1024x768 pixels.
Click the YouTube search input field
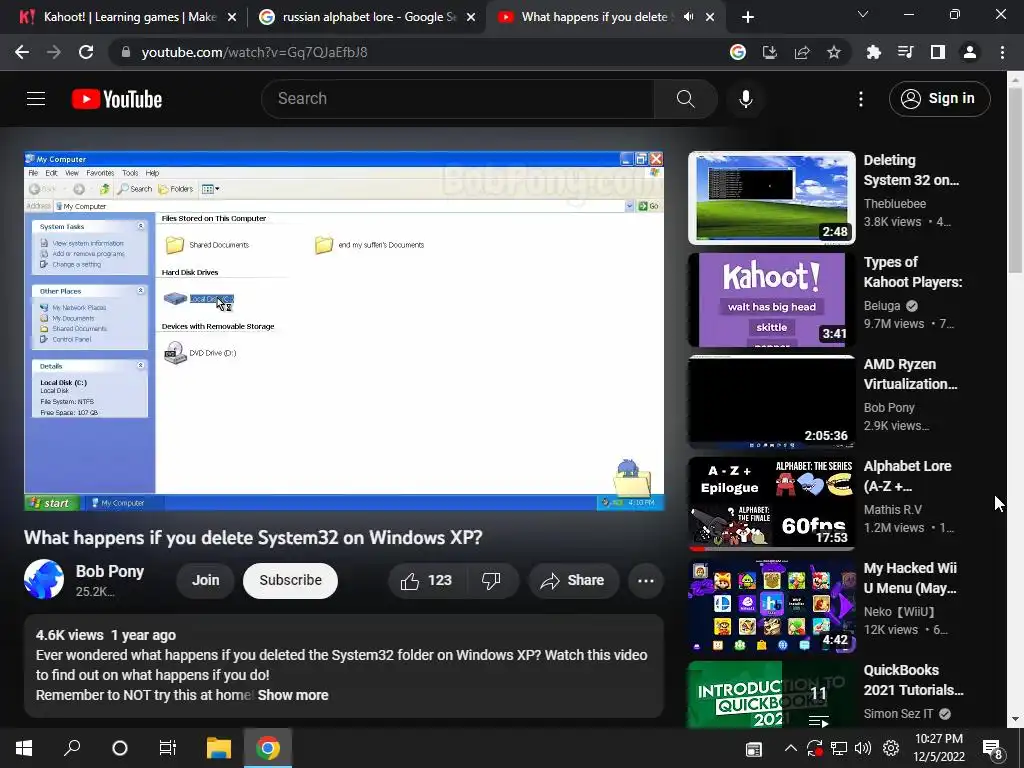457,99
